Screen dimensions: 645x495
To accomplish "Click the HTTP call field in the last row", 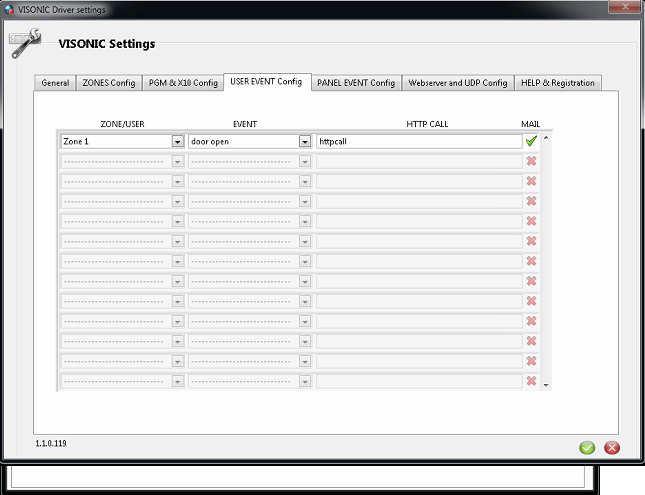I will click(419, 381).
